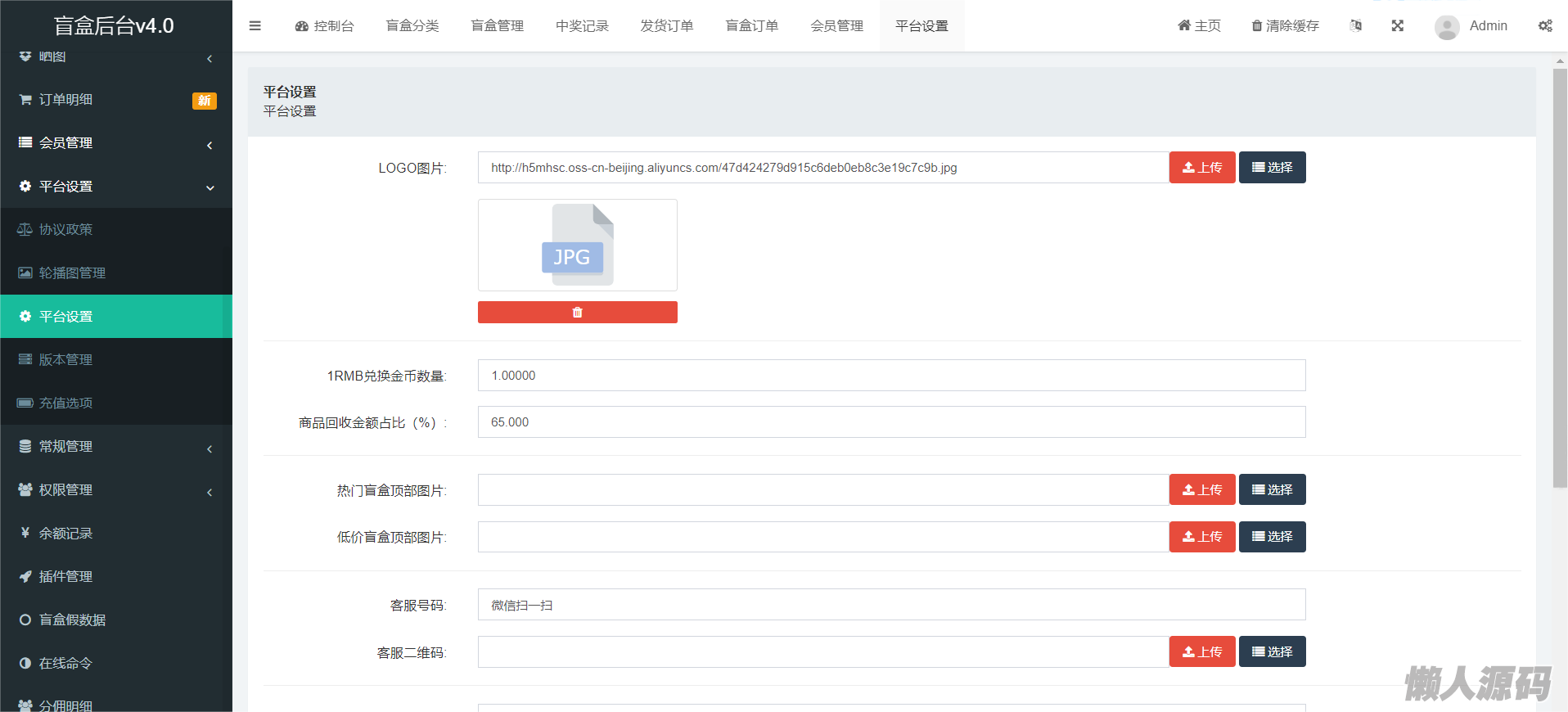Image resolution: width=1568 pixels, height=712 pixels.
Task: Click the JPG logo preview thumbnail
Action: [x=577, y=246]
